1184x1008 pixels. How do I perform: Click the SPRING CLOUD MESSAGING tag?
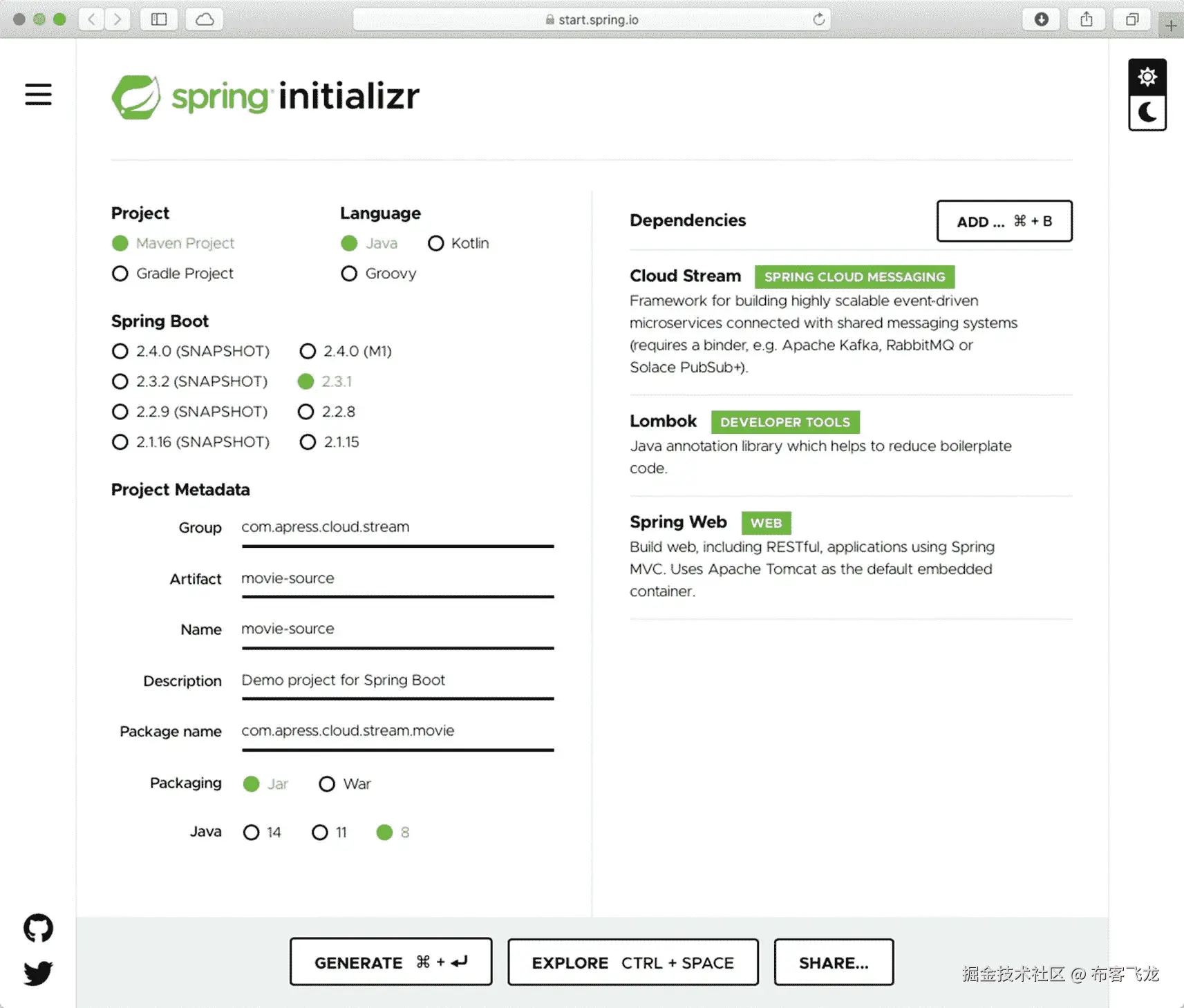coord(854,276)
